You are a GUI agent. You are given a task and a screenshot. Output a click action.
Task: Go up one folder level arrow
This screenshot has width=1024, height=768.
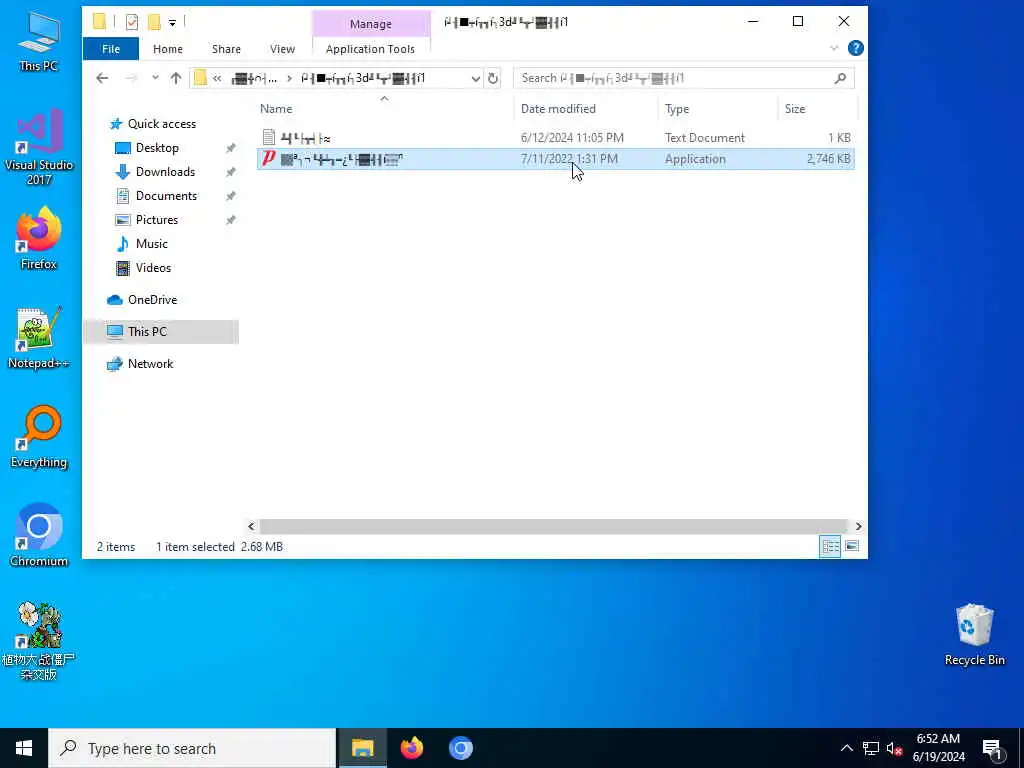[x=176, y=78]
